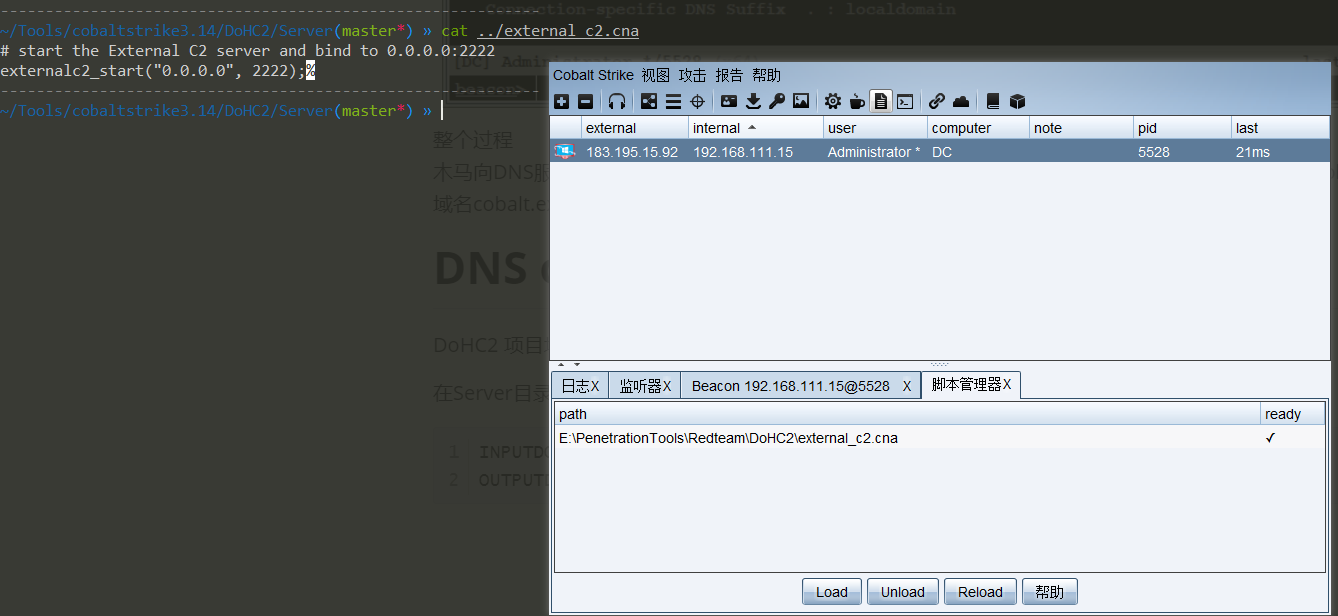Sort sessions by the user column header
The height and width of the screenshot is (616, 1338).
coord(875,128)
